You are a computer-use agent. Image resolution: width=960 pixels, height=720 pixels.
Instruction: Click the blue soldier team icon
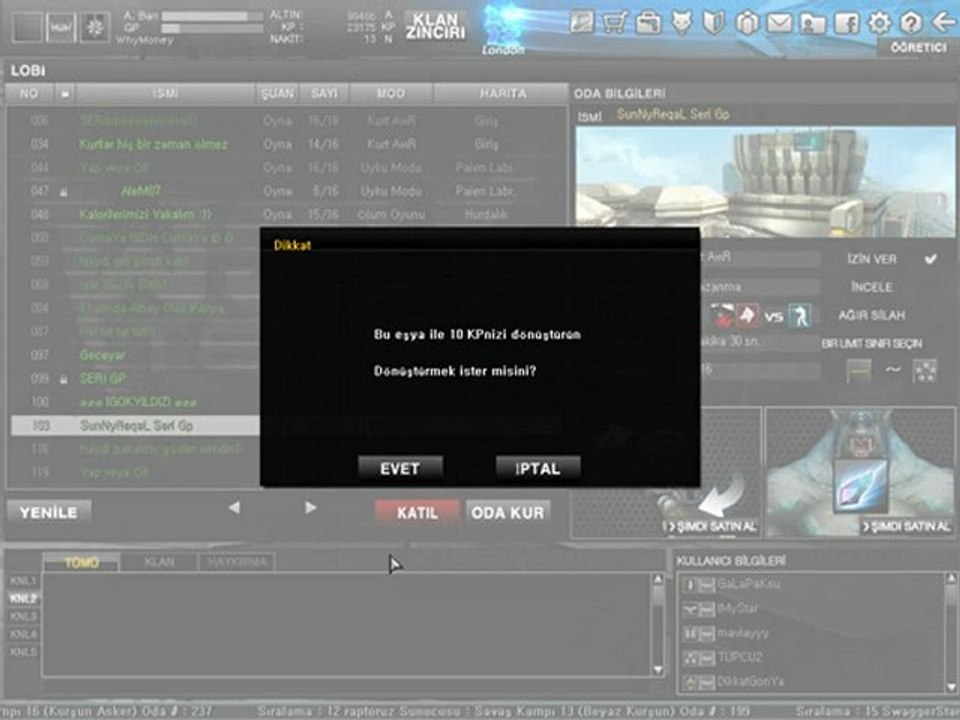point(799,316)
